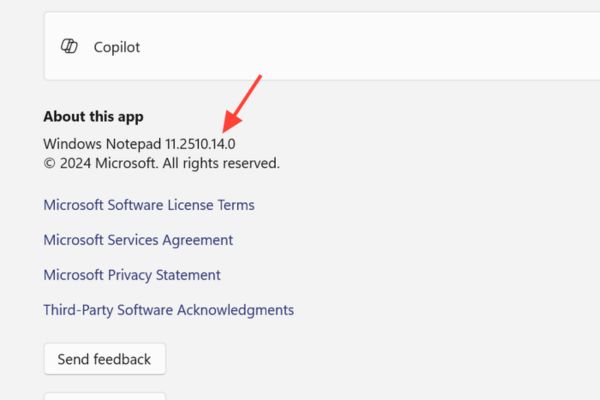Open Microsoft Software License Terms link

(149, 205)
